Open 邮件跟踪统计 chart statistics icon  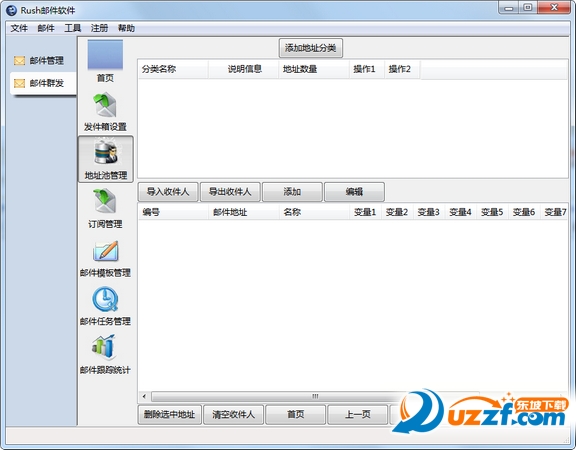click(104, 347)
